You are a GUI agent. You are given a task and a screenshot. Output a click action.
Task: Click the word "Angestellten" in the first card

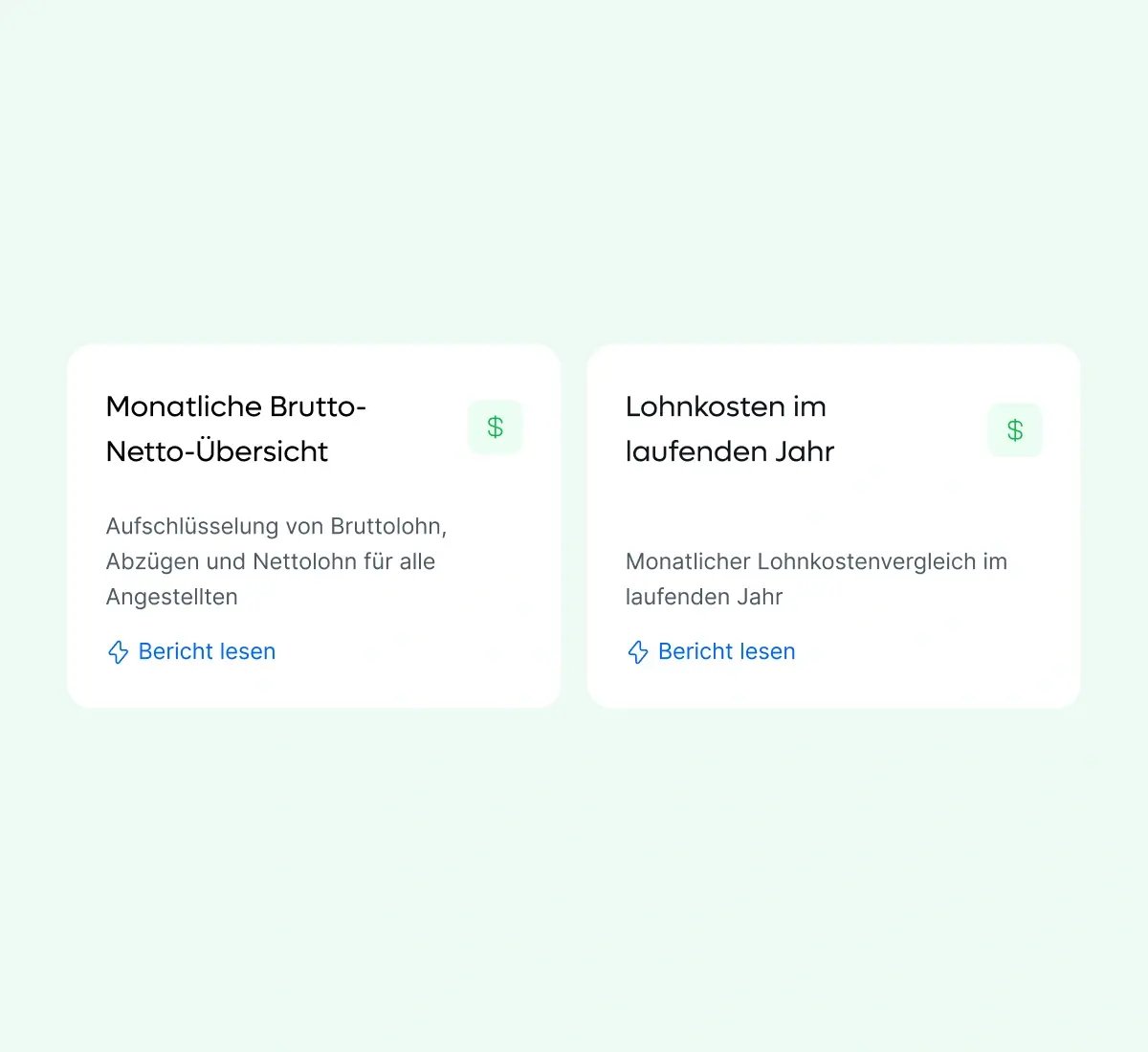(x=172, y=597)
